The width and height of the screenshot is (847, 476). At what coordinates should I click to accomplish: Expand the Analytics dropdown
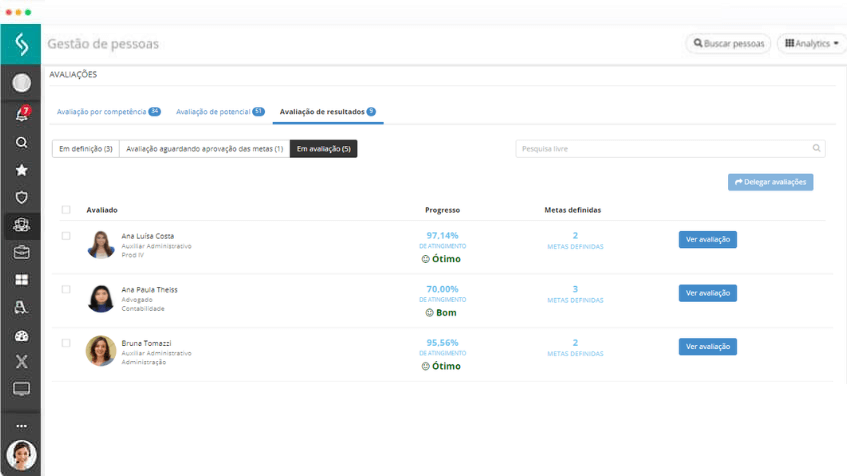811,44
